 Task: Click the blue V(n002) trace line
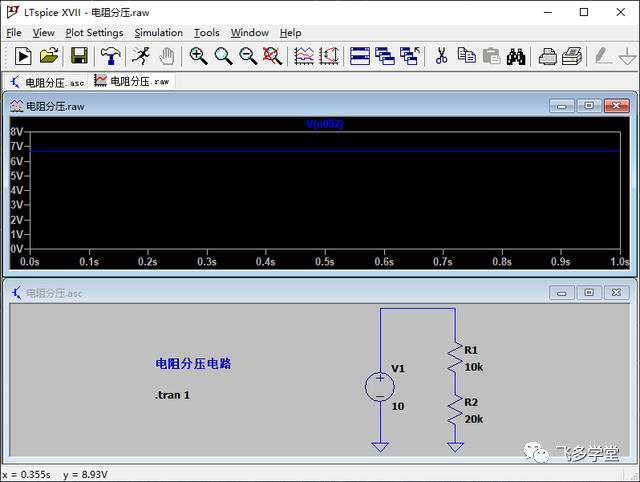[324, 151]
